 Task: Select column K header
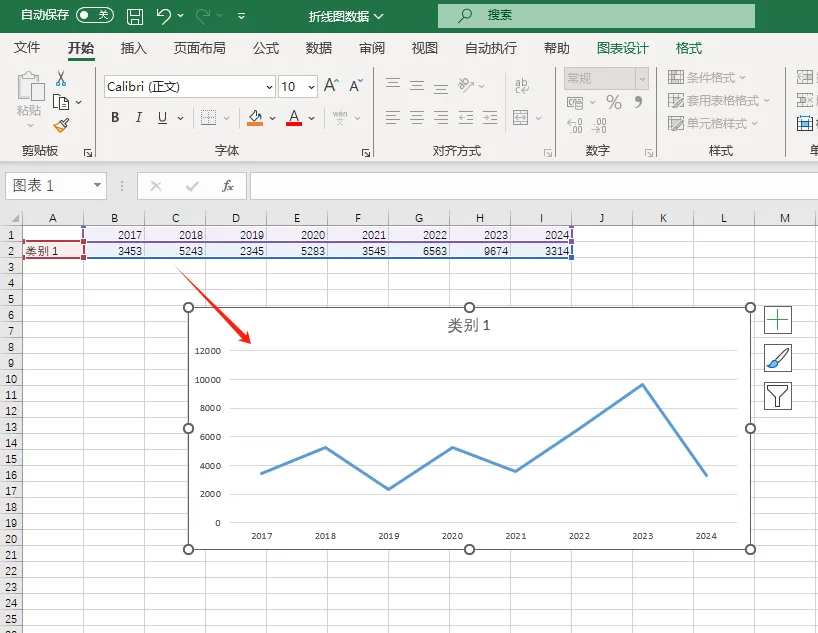(663, 218)
